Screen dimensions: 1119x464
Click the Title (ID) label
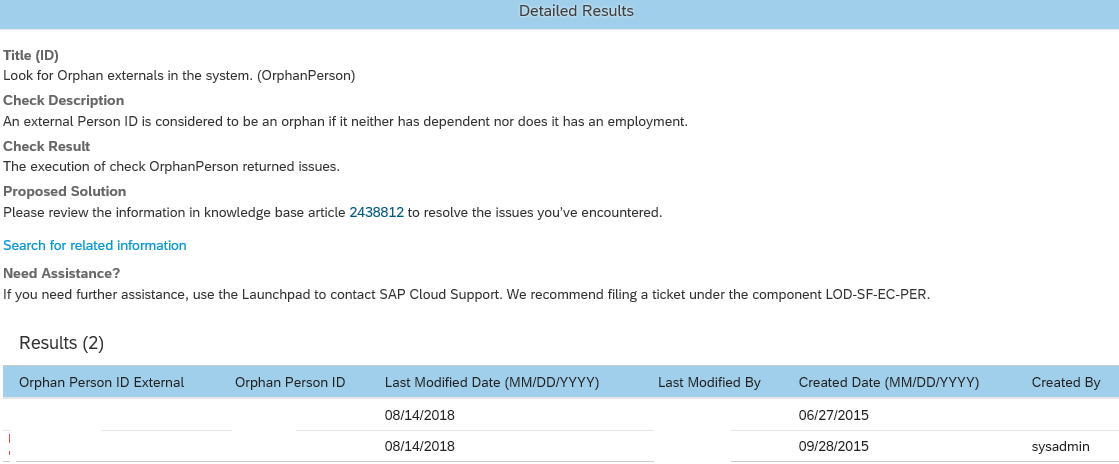click(x=31, y=56)
